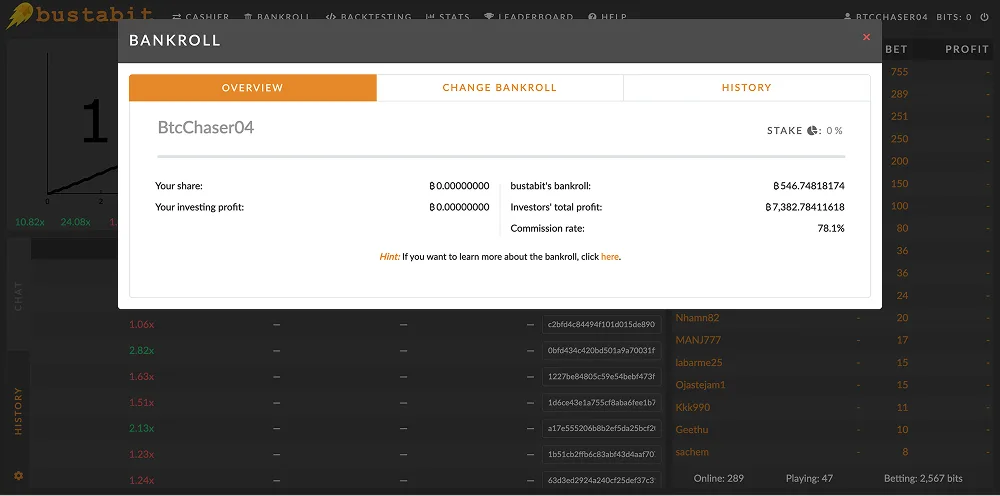Image resolution: width=1000 pixels, height=496 pixels.
Task: Click the hash field starting with c2bfd4c
Action: click(601, 324)
